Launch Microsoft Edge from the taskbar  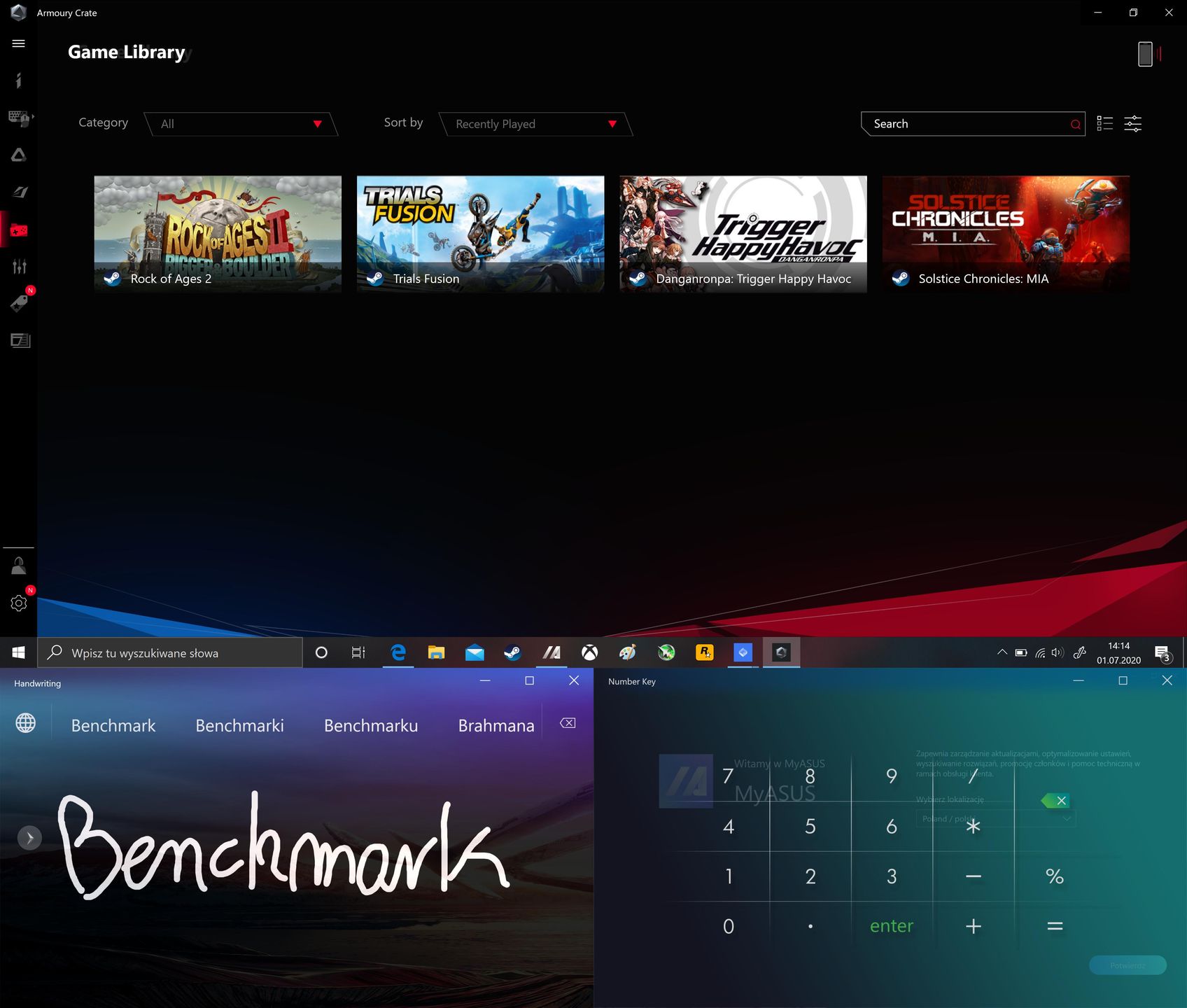tap(398, 652)
